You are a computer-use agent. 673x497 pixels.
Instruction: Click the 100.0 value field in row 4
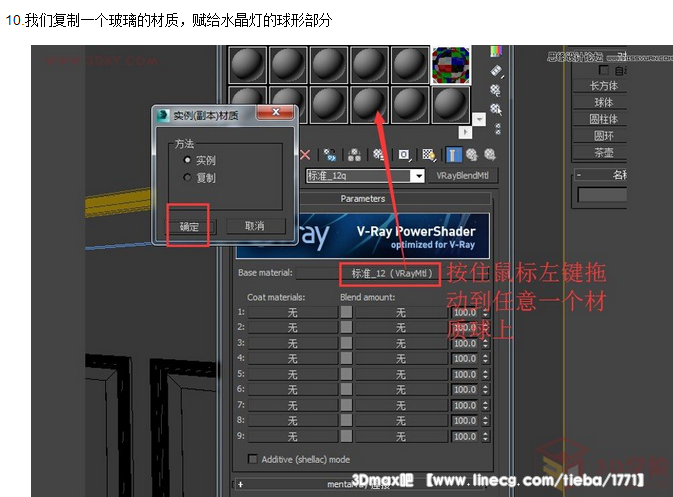(465, 358)
